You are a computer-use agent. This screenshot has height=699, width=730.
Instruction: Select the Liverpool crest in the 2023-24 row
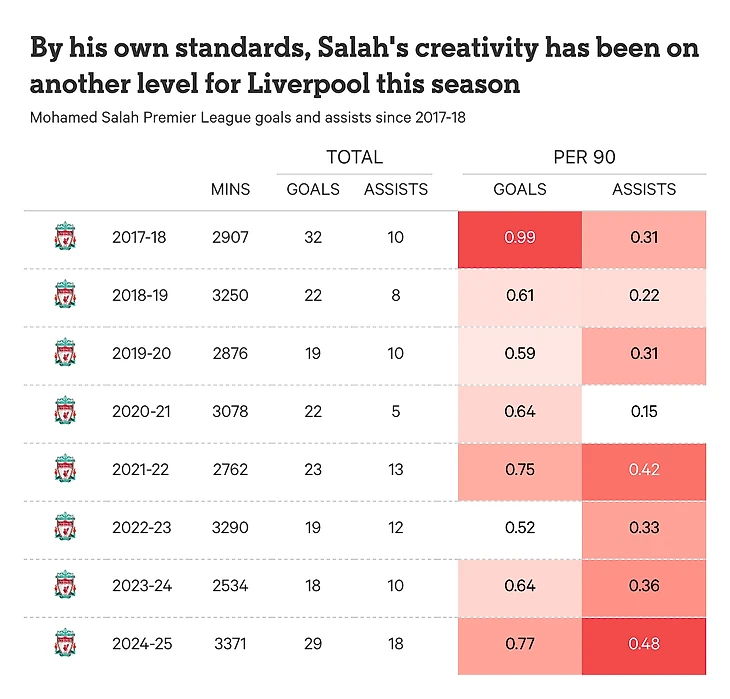(65, 586)
